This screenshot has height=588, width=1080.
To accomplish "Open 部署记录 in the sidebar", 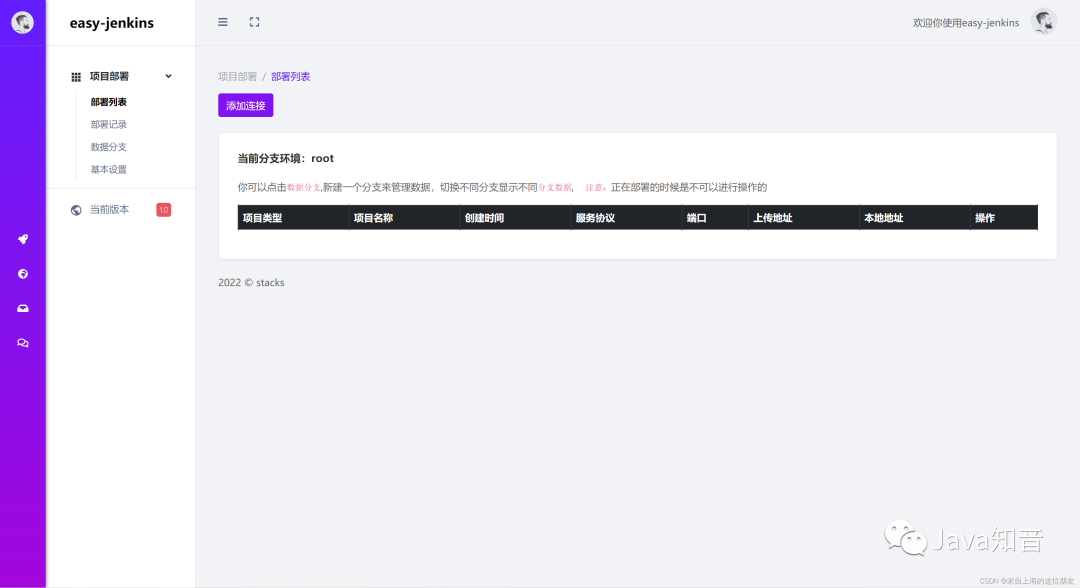I will (108, 125).
